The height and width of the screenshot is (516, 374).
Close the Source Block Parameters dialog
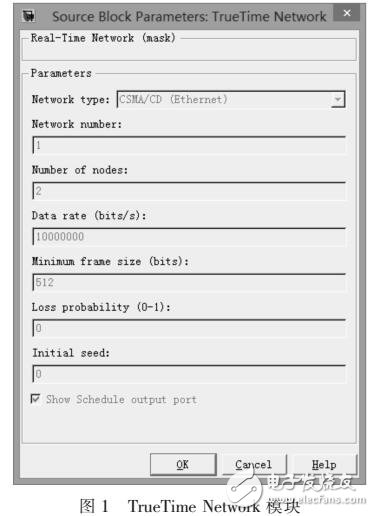[x=347, y=13]
